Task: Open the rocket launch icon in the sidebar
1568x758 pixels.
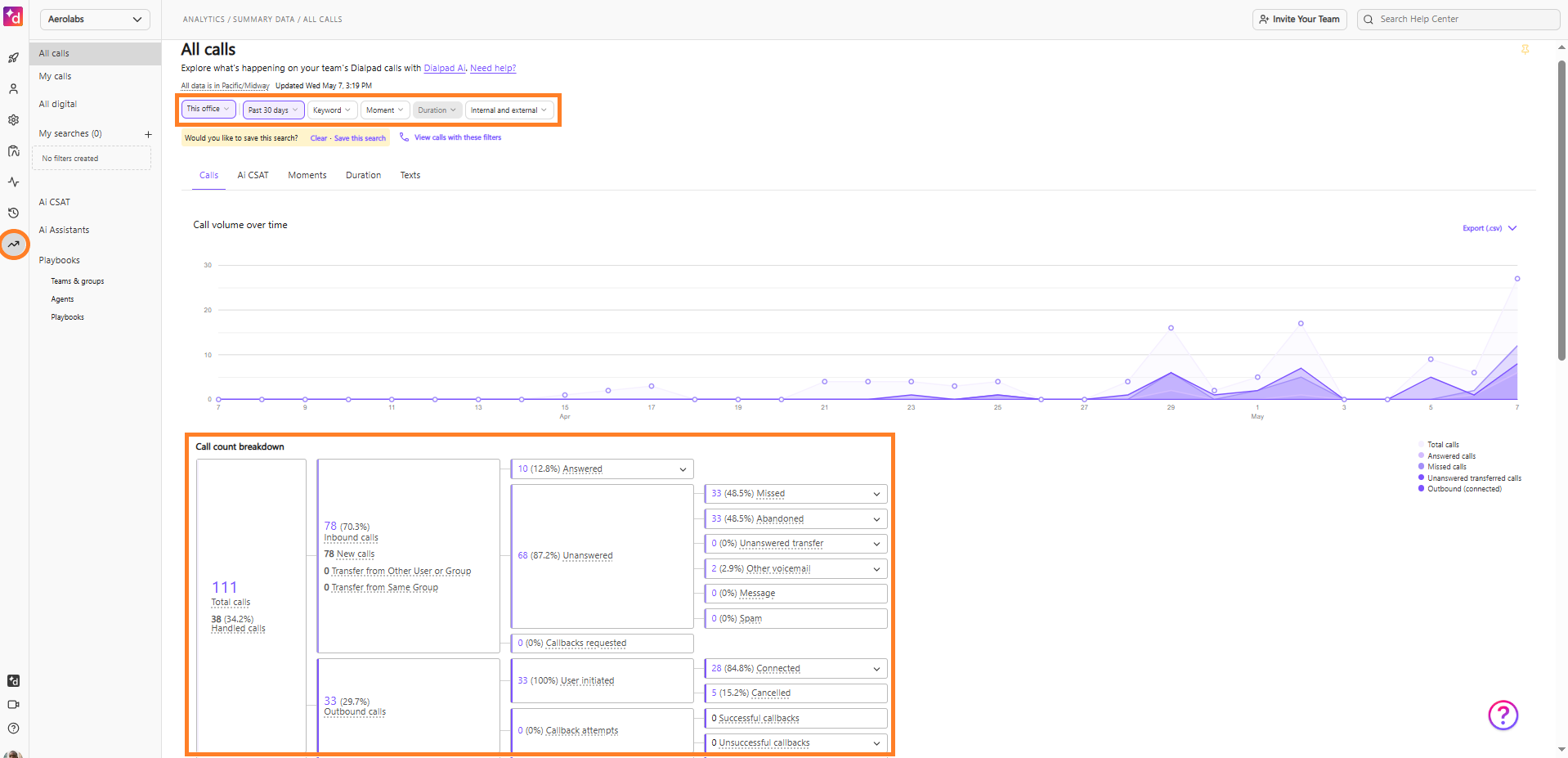Action: 13,58
